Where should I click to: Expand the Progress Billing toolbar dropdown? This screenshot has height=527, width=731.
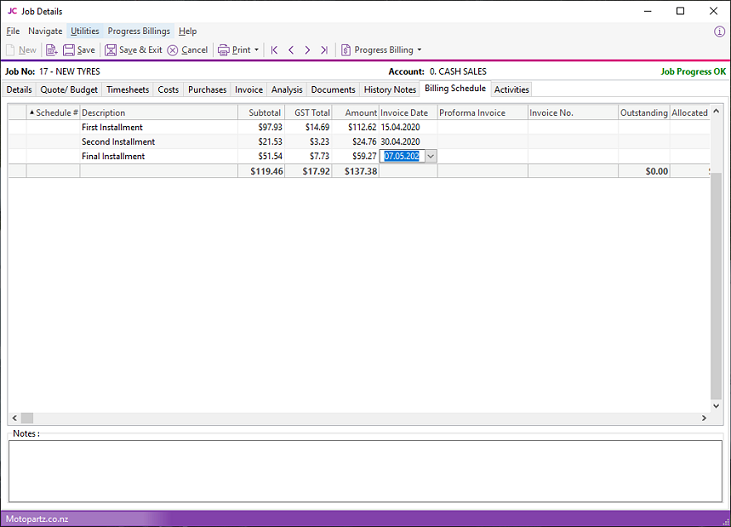click(419, 50)
